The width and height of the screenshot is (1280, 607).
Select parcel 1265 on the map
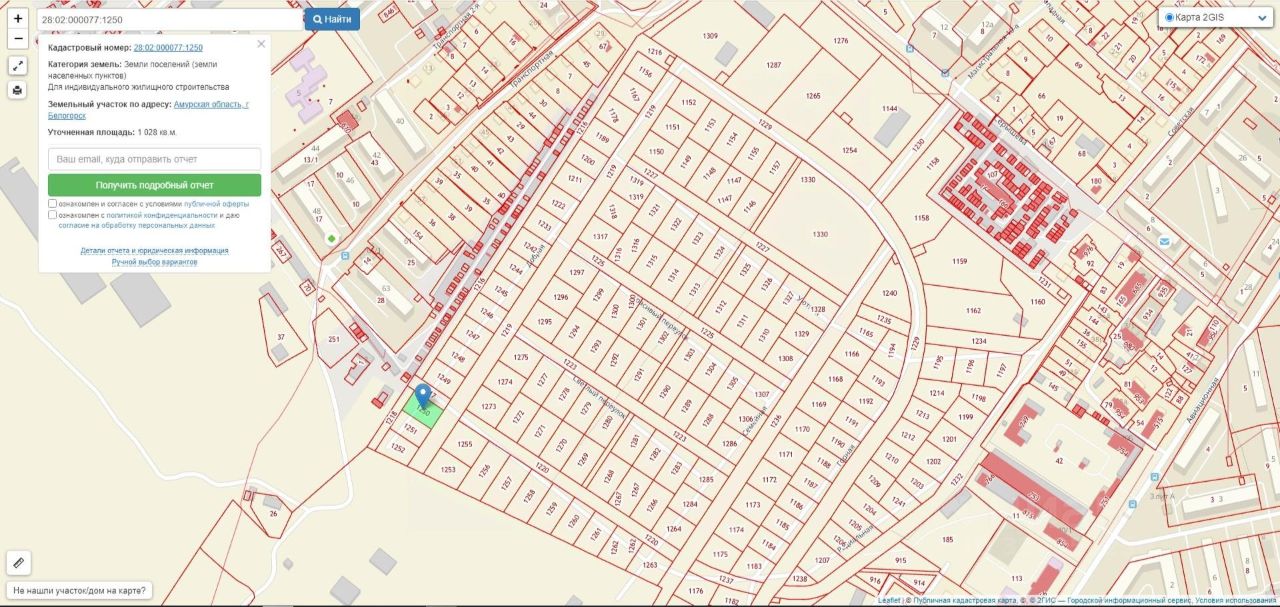[x=813, y=96]
